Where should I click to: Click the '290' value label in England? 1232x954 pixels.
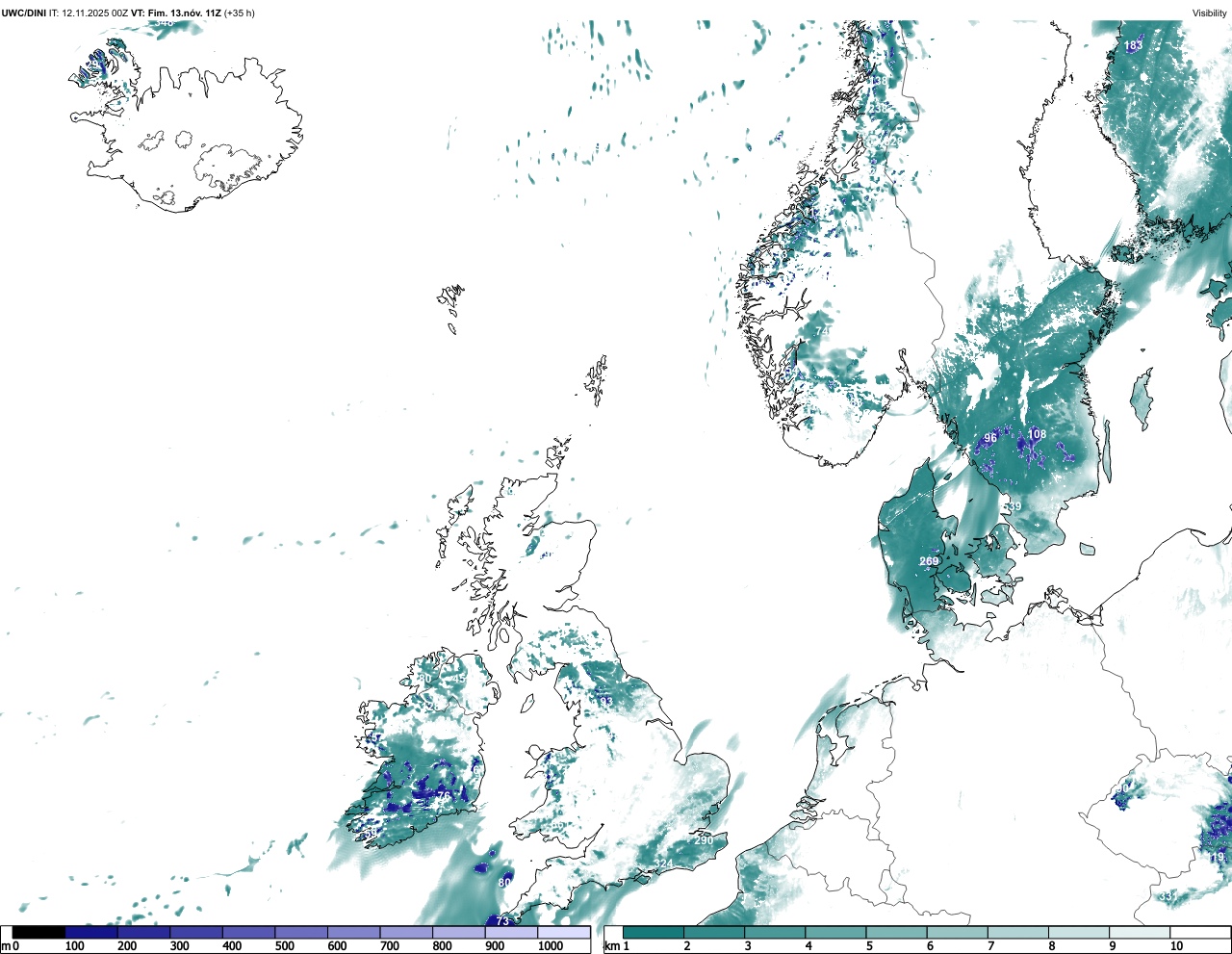(704, 841)
